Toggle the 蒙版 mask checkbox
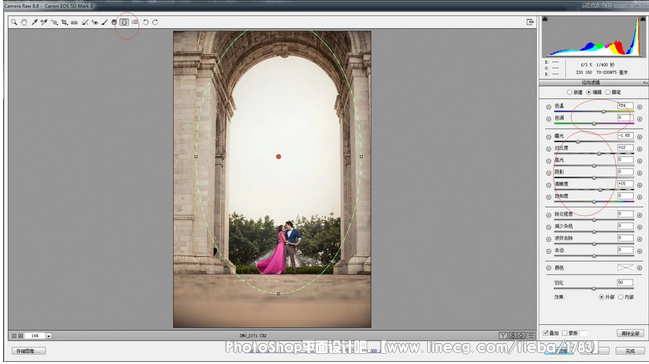Screen dimensions: 649x364 click(x=565, y=333)
